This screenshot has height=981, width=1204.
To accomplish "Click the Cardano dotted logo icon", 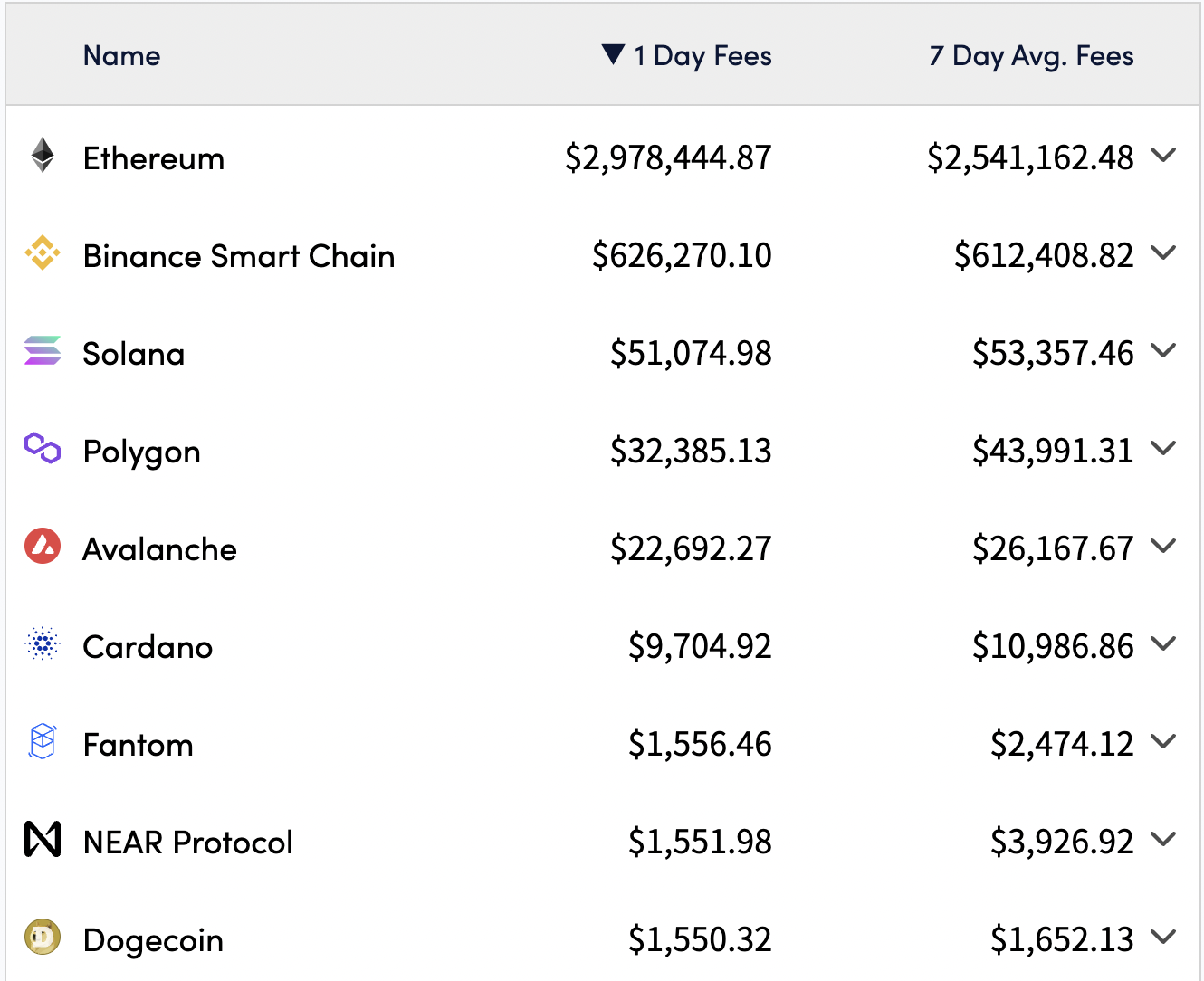I will 43,644.
